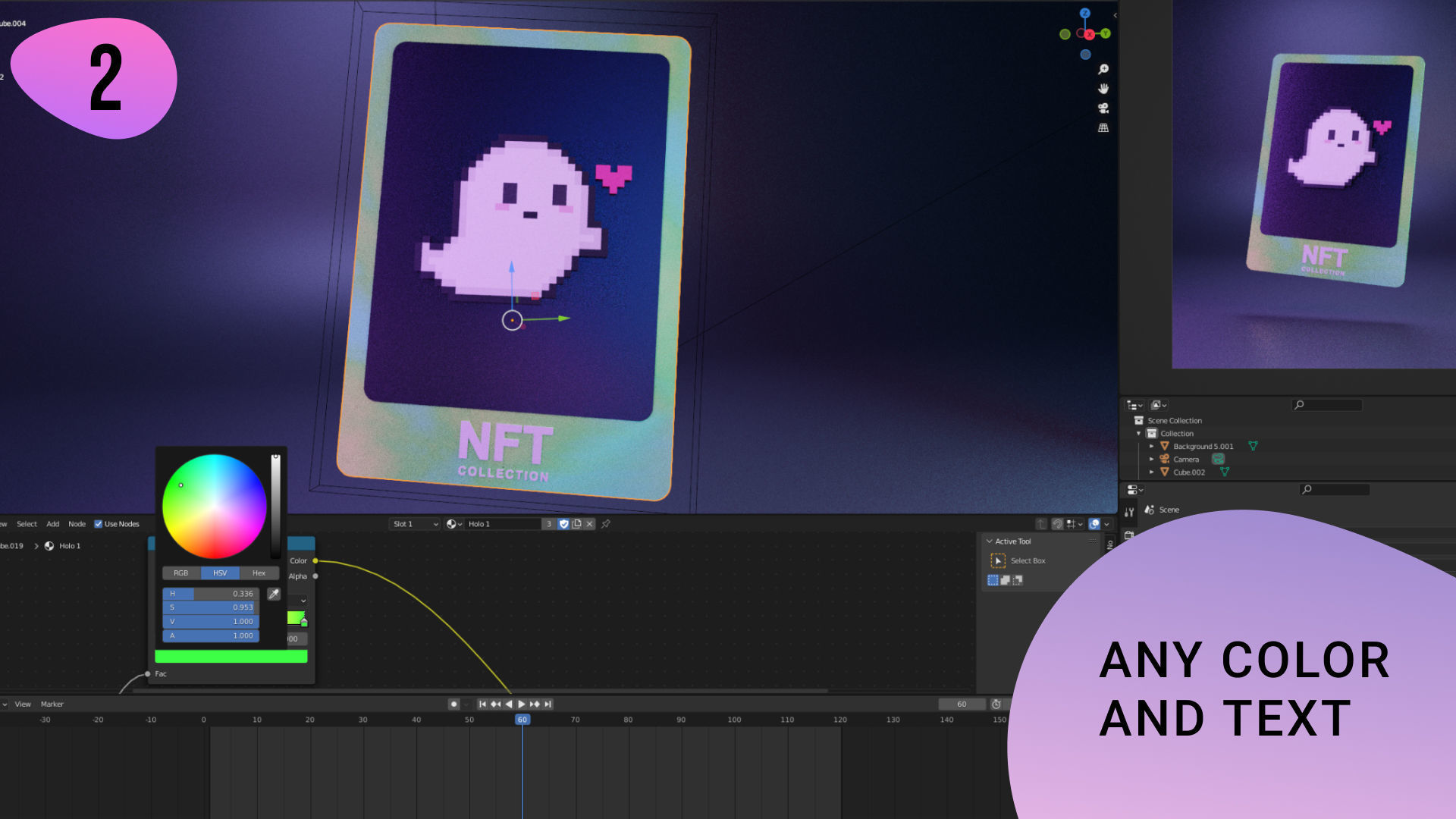The height and width of the screenshot is (819, 1456).
Task: Click the mesh data icon beside Cube.002
Action: coord(1225,472)
